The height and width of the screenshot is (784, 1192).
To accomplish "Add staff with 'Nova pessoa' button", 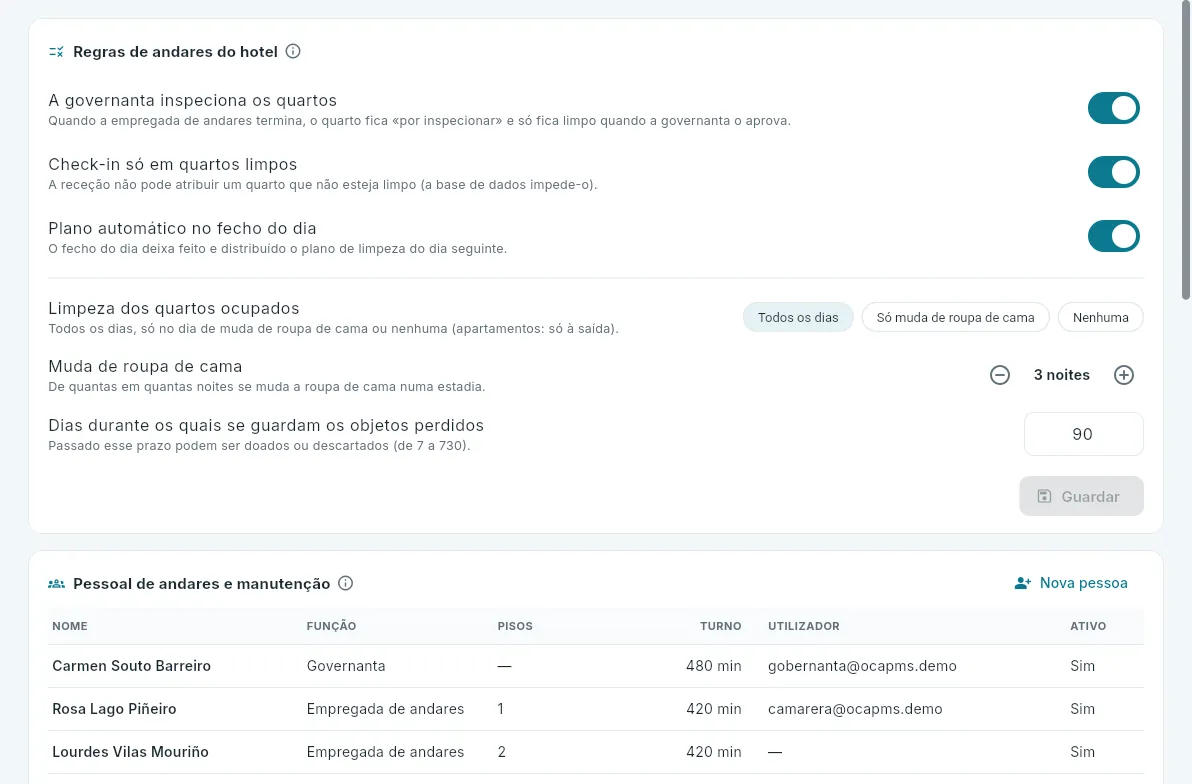I will tap(1071, 583).
